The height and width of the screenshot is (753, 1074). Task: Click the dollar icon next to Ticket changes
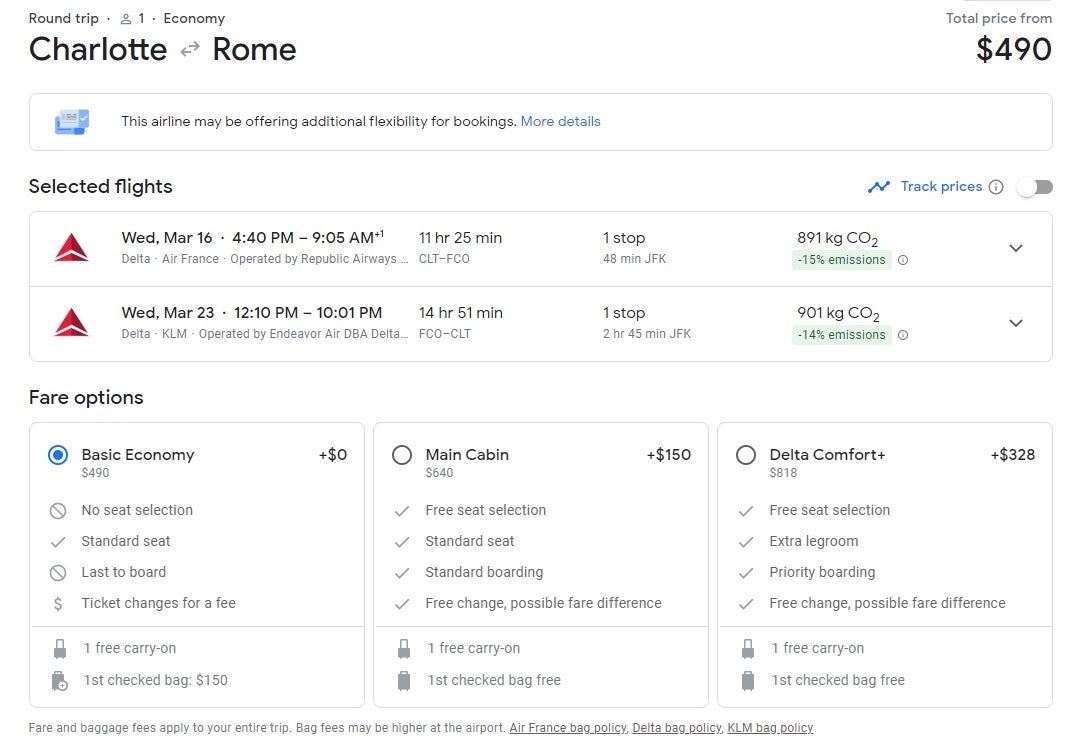[57, 603]
